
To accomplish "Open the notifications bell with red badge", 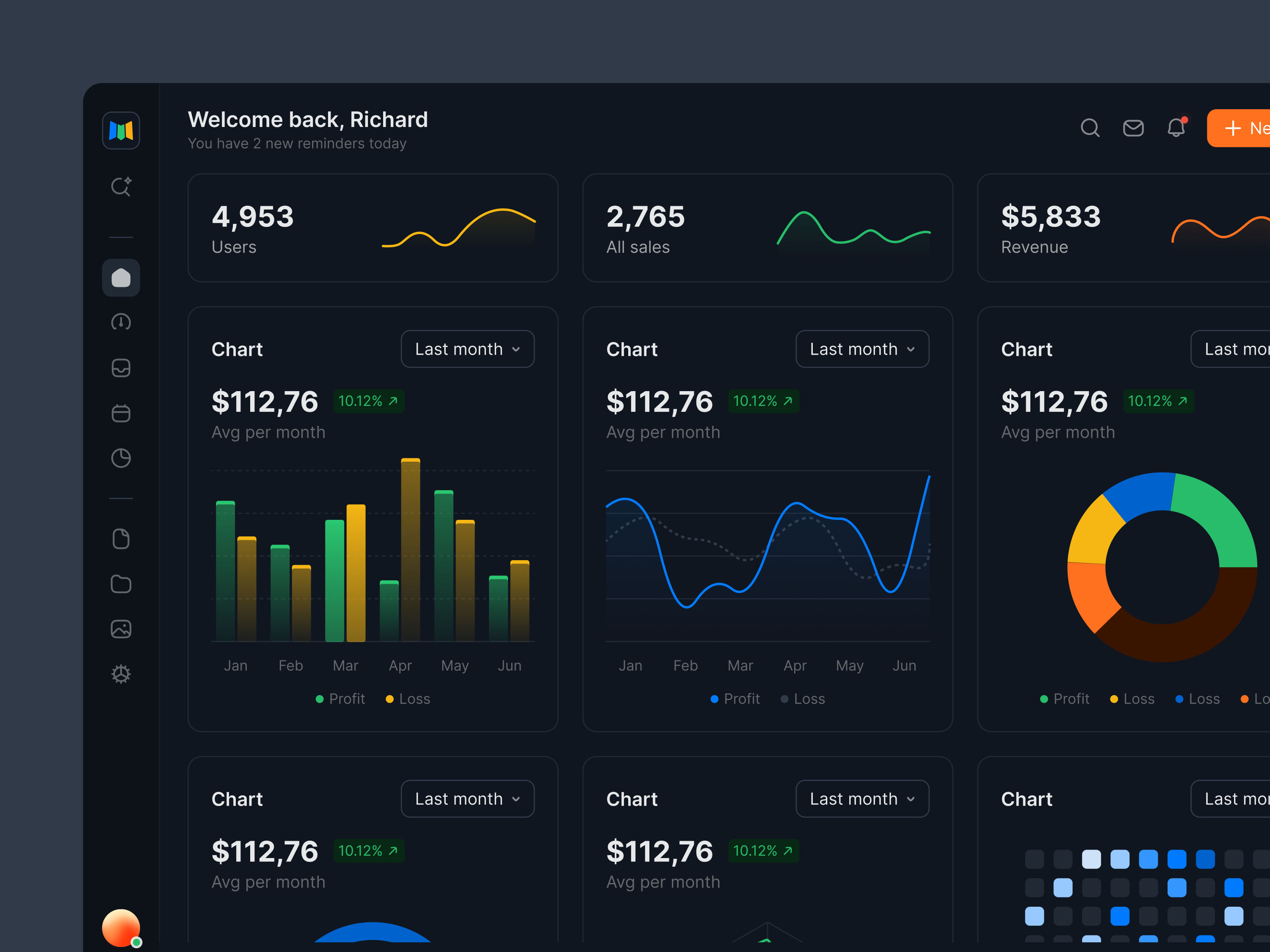I will [x=1176, y=128].
